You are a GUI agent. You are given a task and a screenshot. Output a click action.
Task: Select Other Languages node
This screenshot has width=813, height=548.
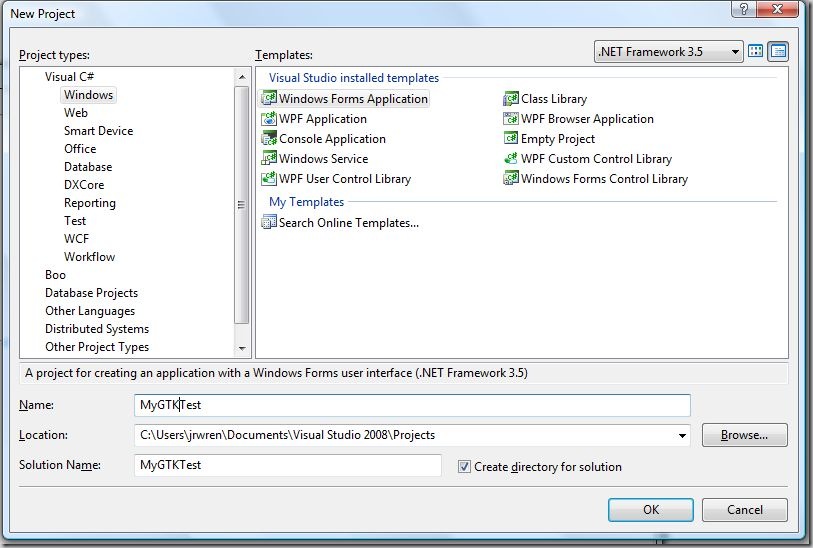tap(90, 311)
